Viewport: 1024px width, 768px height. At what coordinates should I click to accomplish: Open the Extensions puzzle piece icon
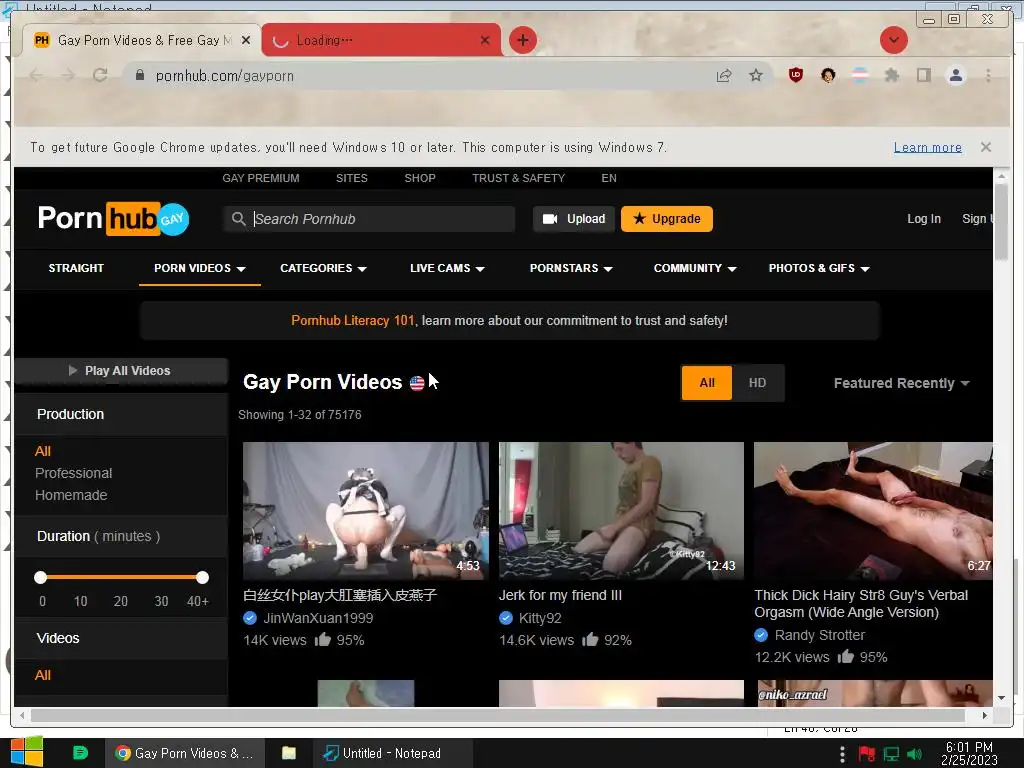(891, 75)
